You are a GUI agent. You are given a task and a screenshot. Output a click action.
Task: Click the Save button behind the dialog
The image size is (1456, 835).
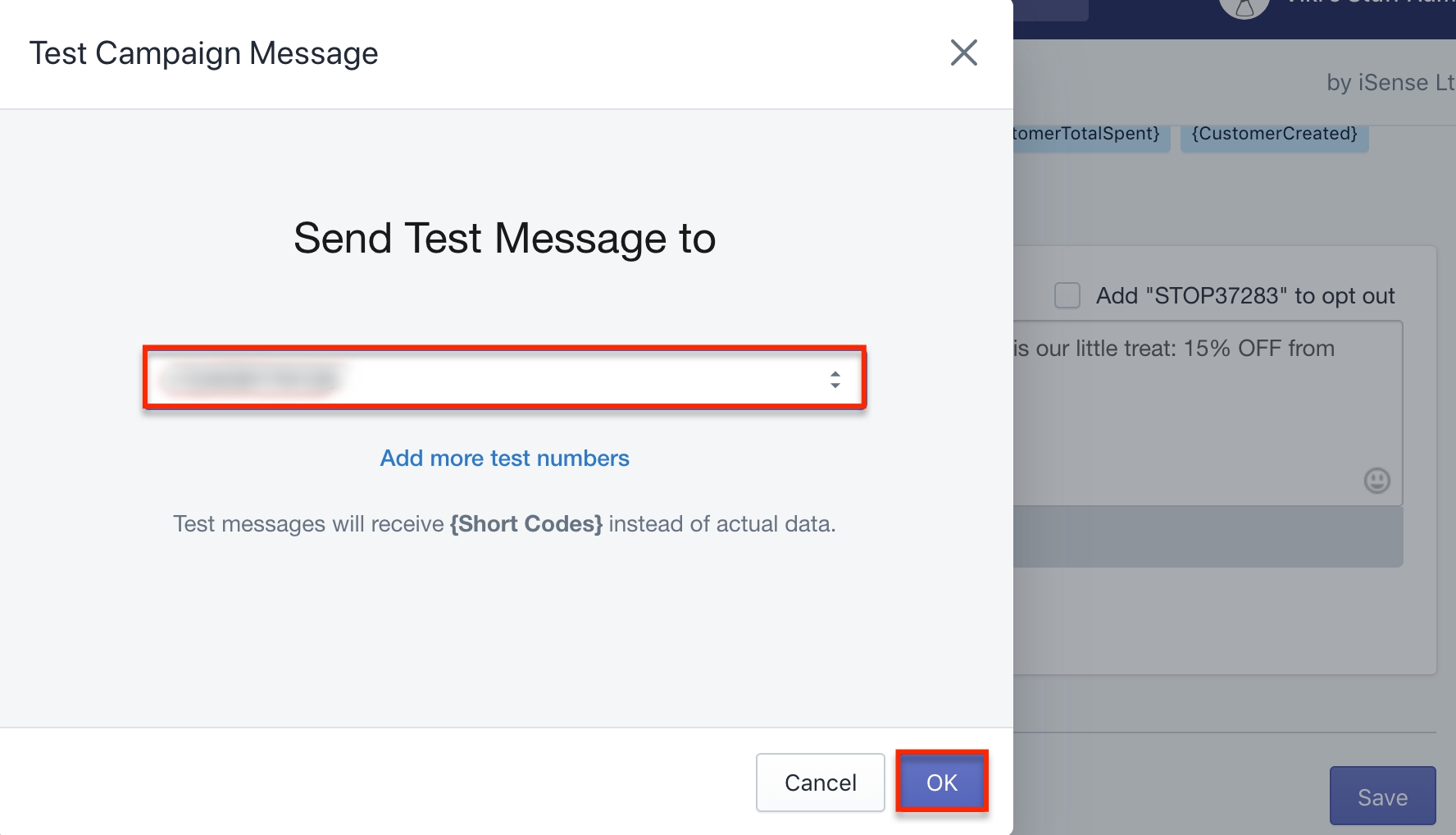tap(1382, 796)
